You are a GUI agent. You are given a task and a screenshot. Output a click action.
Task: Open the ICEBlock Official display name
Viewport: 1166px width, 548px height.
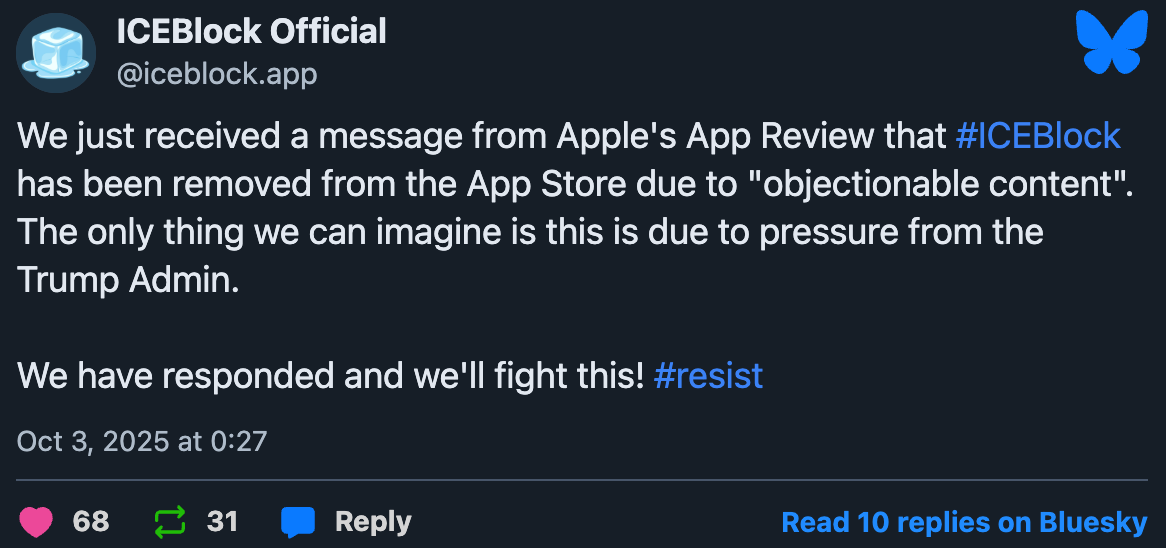[x=251, y=32]
